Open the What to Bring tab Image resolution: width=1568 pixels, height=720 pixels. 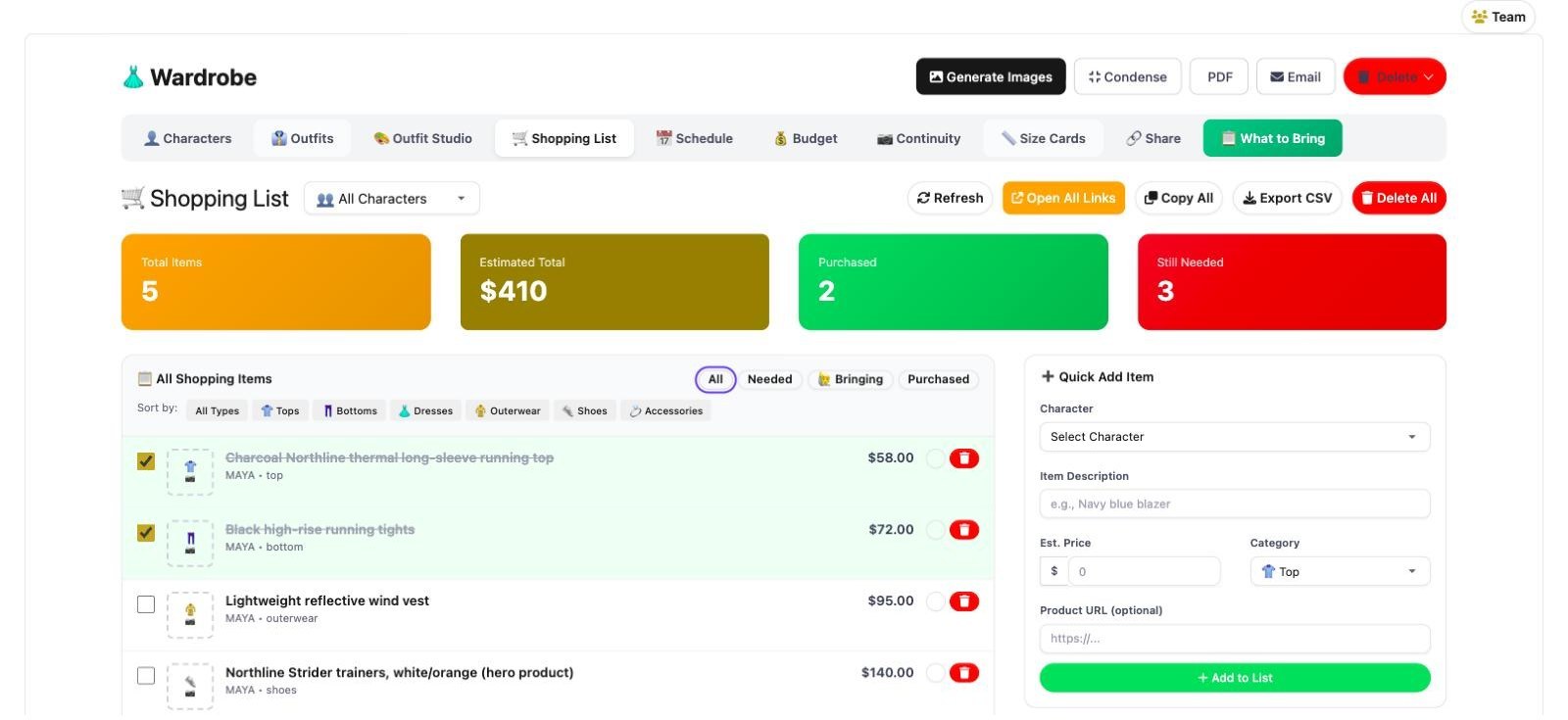[x=1272, y=138]
